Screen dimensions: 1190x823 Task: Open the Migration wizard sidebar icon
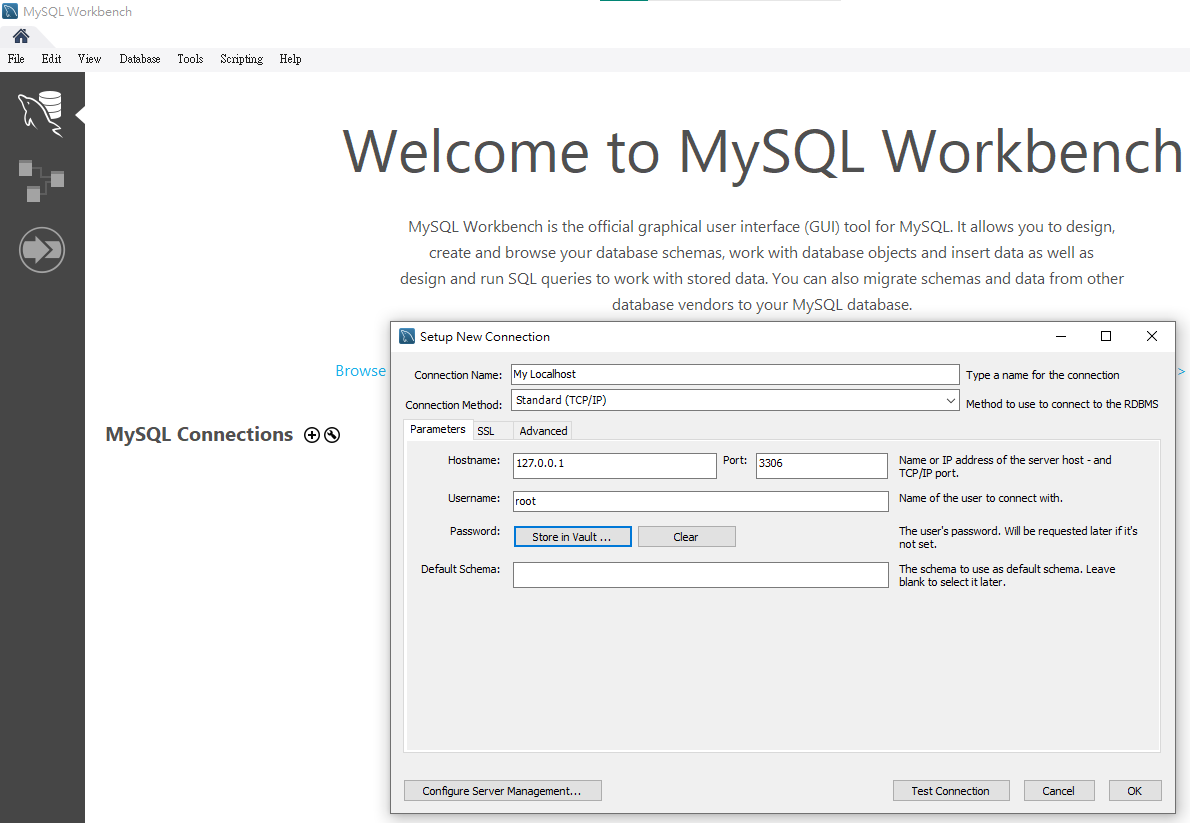42,250
